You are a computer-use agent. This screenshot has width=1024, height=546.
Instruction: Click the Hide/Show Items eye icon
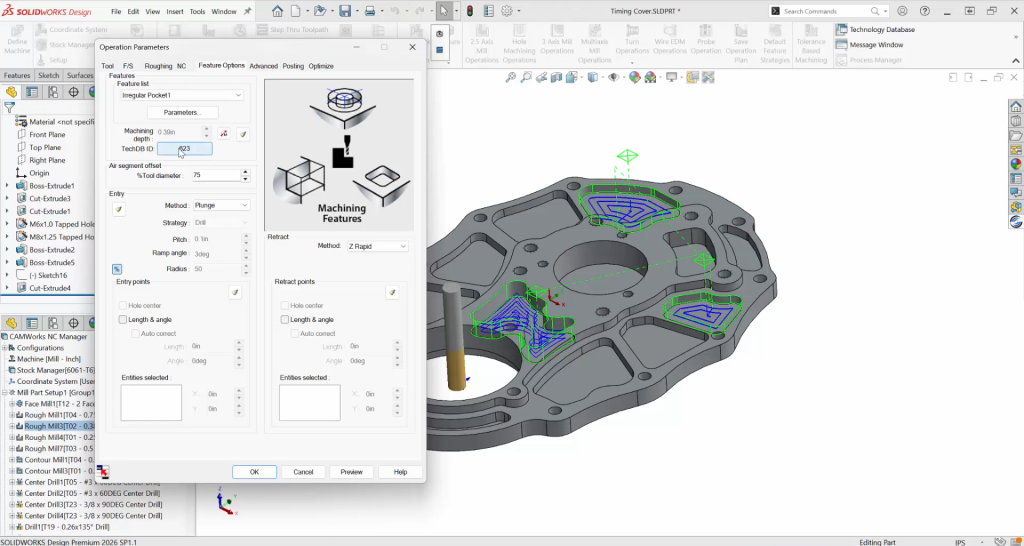point(614,78)
